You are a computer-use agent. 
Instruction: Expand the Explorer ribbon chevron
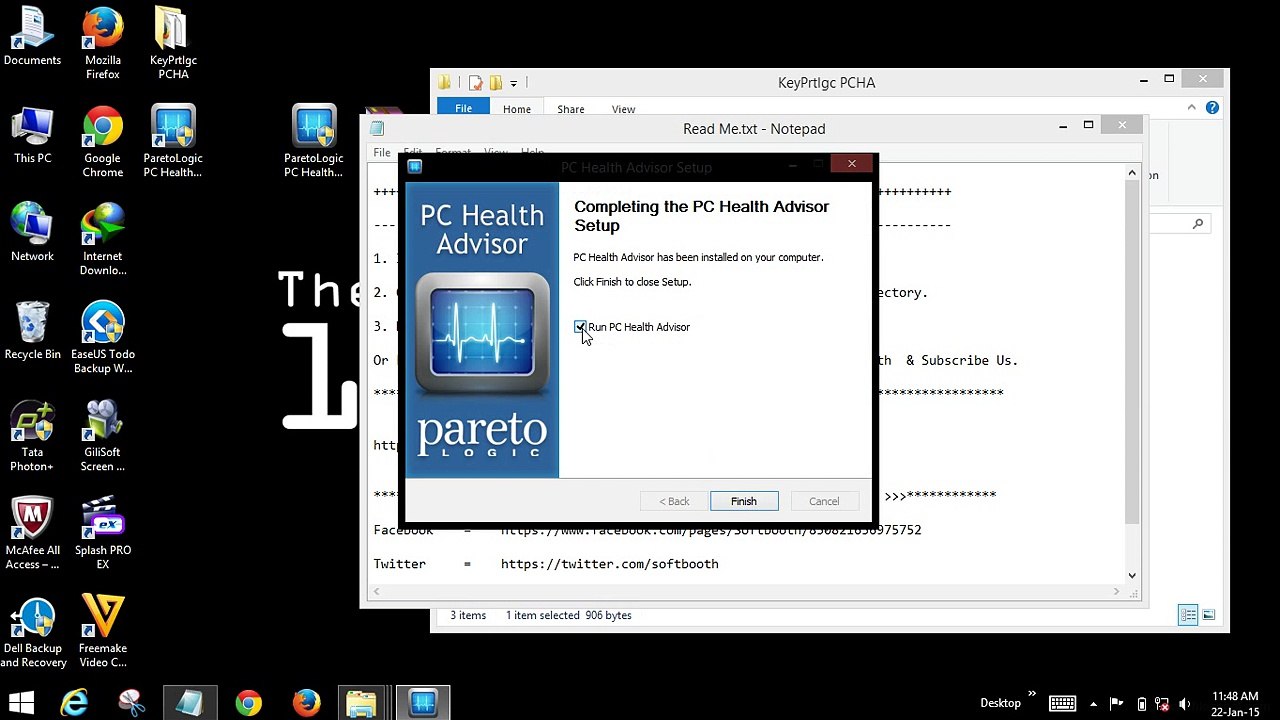pyautogui.click(x=1191, y=108)
